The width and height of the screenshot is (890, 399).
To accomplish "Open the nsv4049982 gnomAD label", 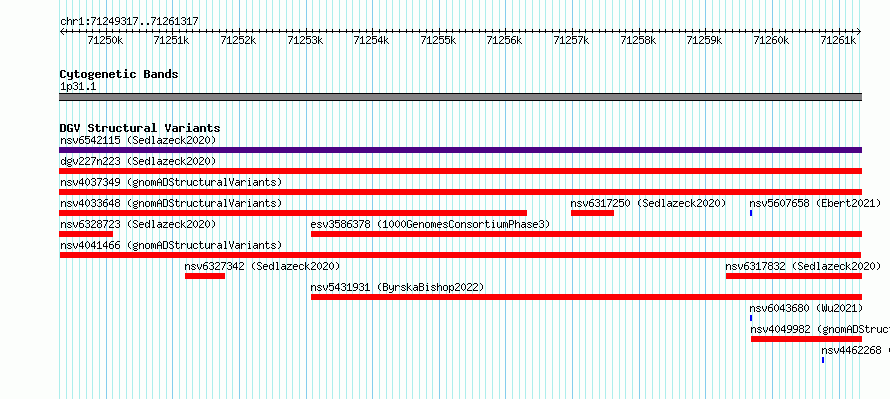I will coord(820,329).
